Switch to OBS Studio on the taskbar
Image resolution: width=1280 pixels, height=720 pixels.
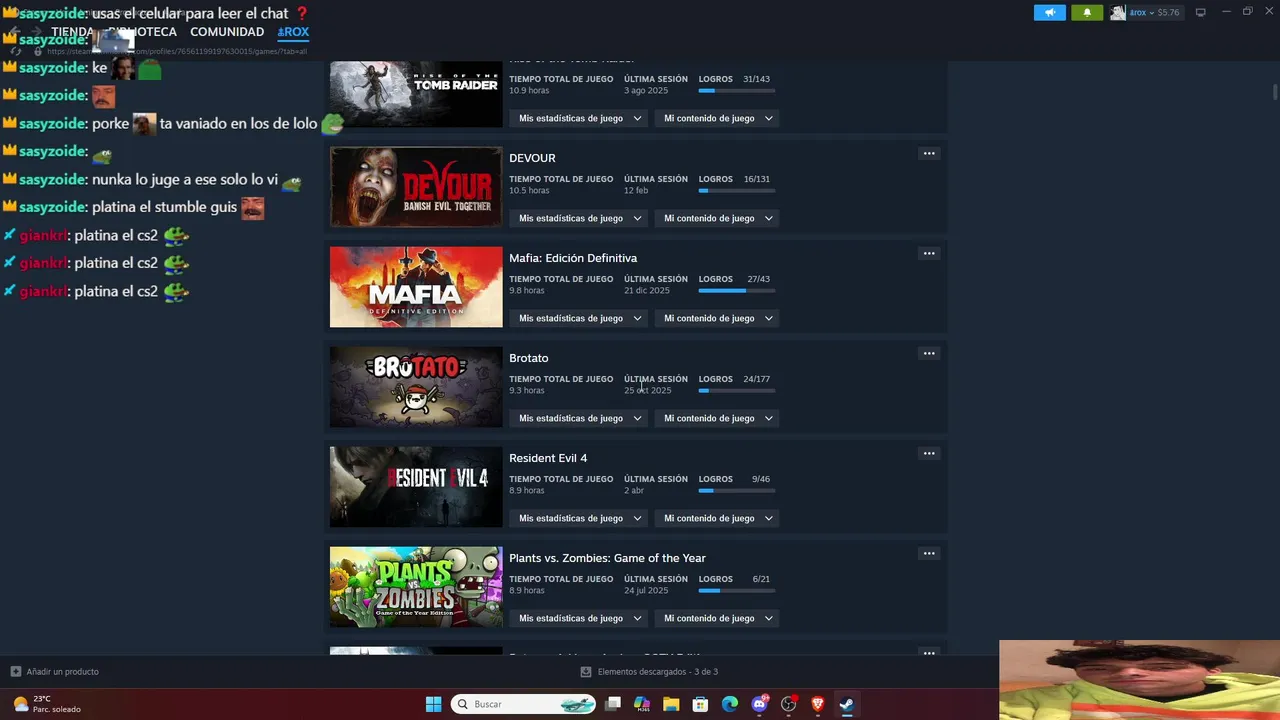(788, 704)
